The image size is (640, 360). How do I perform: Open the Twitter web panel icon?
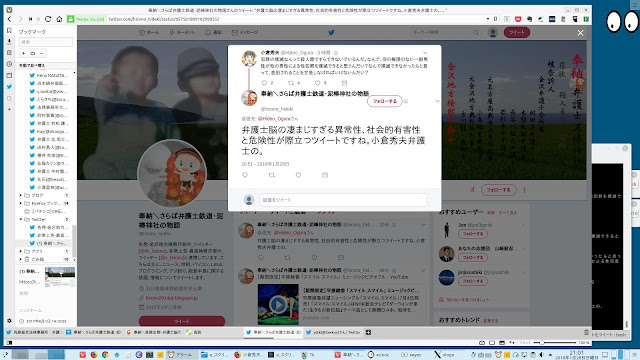(9, 87)
